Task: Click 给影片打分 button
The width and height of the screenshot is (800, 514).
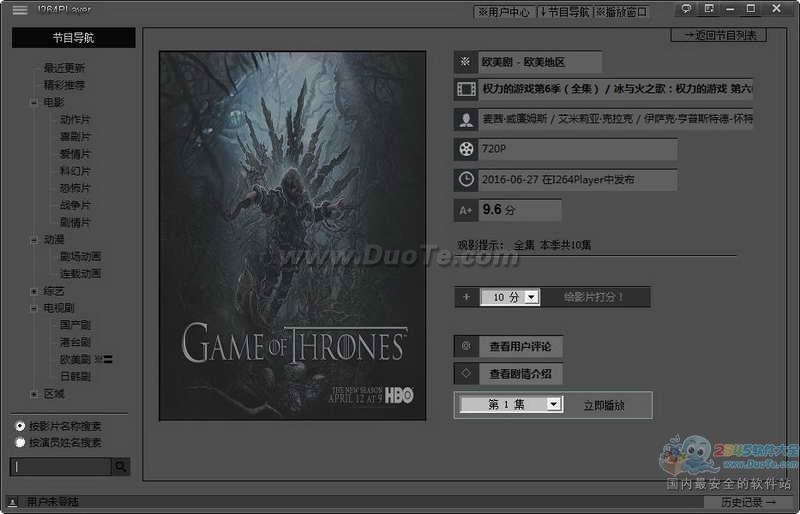Action: [x=594, y=297]
